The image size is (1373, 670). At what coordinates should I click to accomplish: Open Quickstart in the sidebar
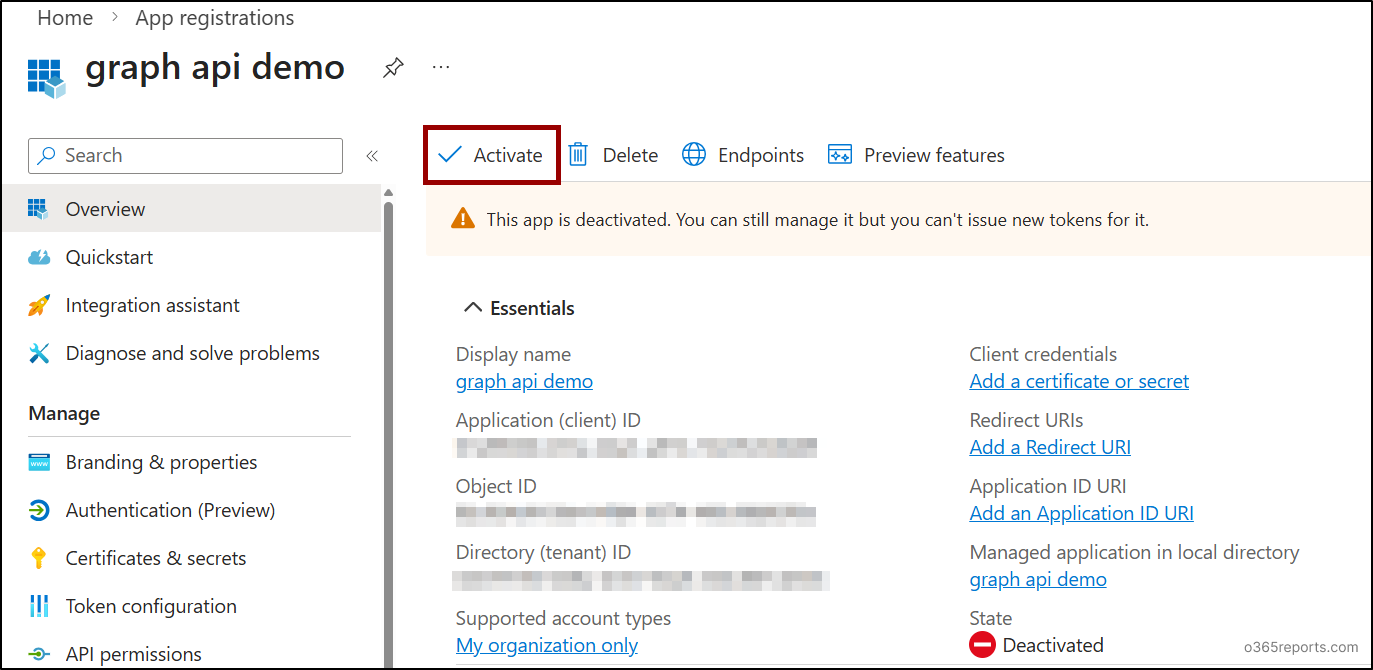pyautogui.click(x=109, y=257)
